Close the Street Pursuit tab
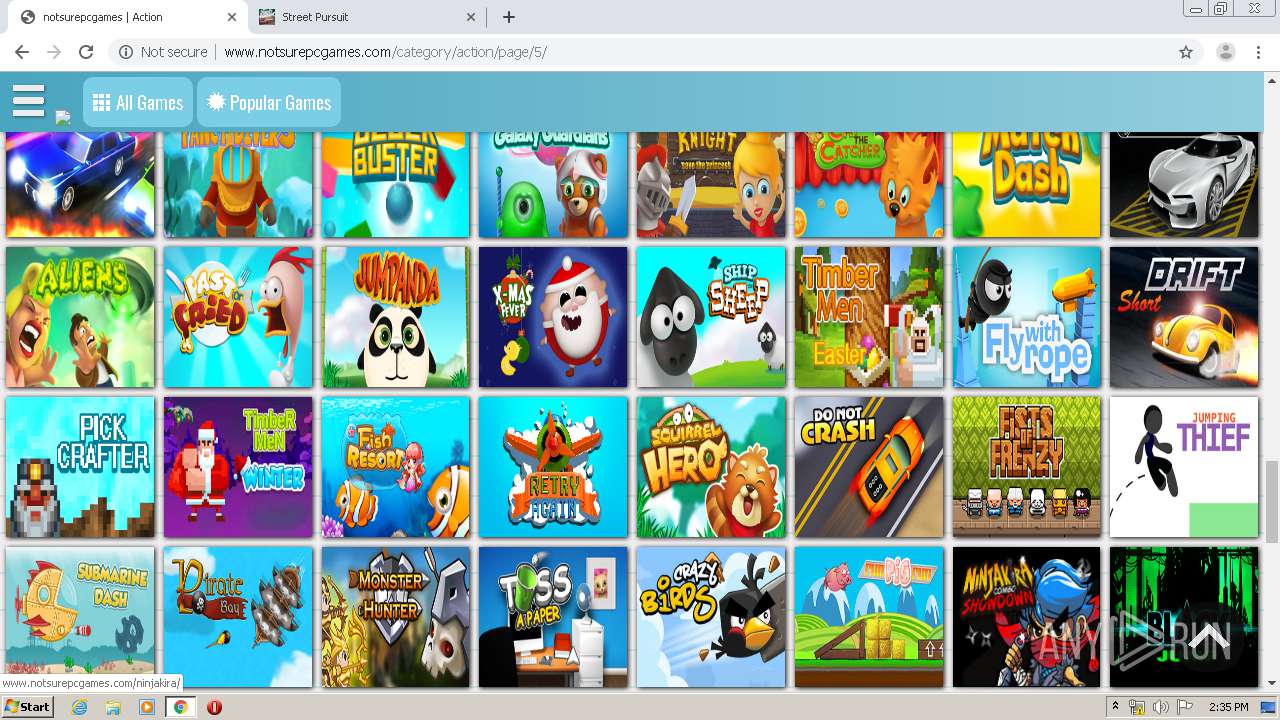Viewport: 1280px width, 720px height. pos(471,17)
